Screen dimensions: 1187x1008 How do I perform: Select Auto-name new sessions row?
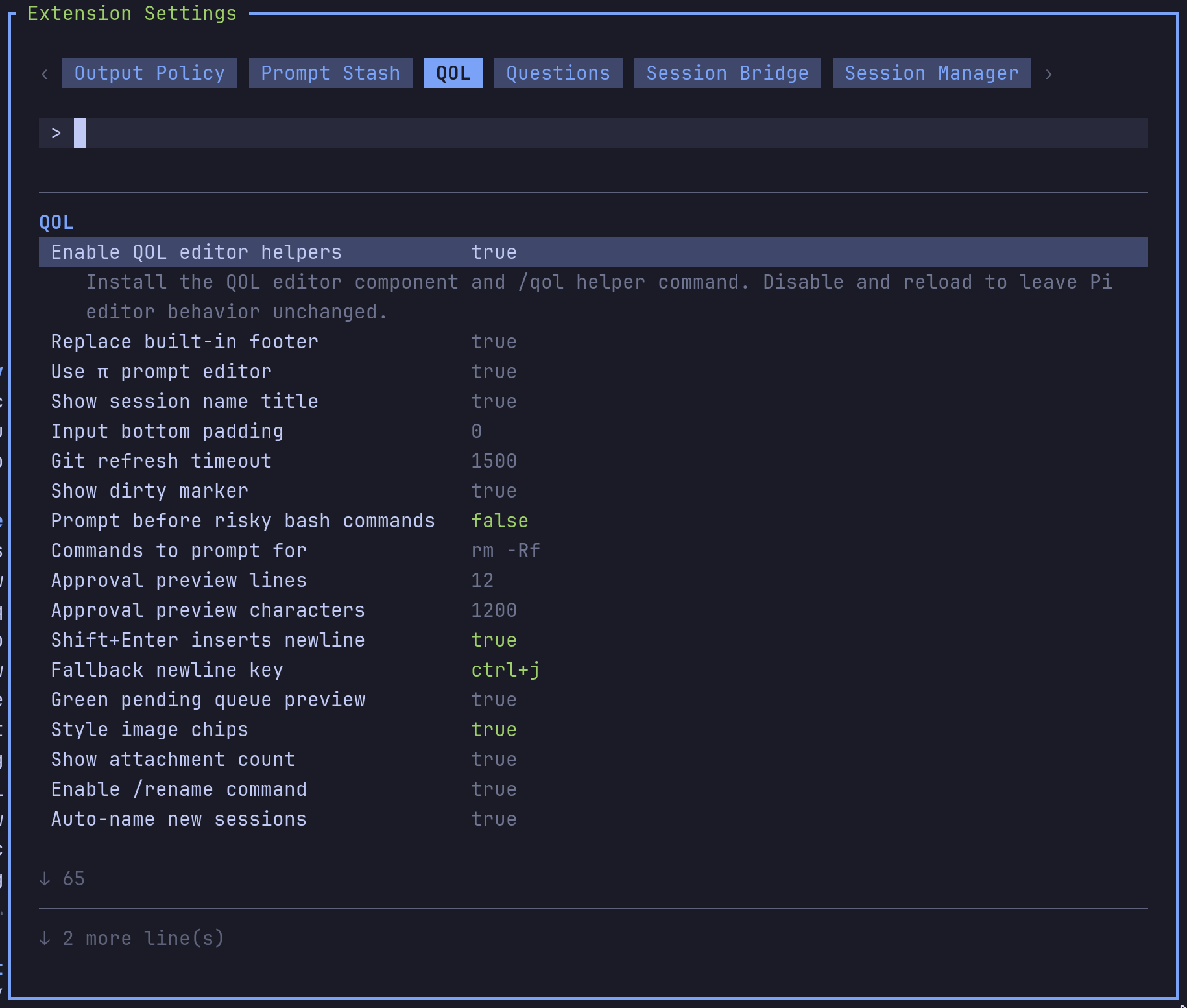click(x=593, y=819)
